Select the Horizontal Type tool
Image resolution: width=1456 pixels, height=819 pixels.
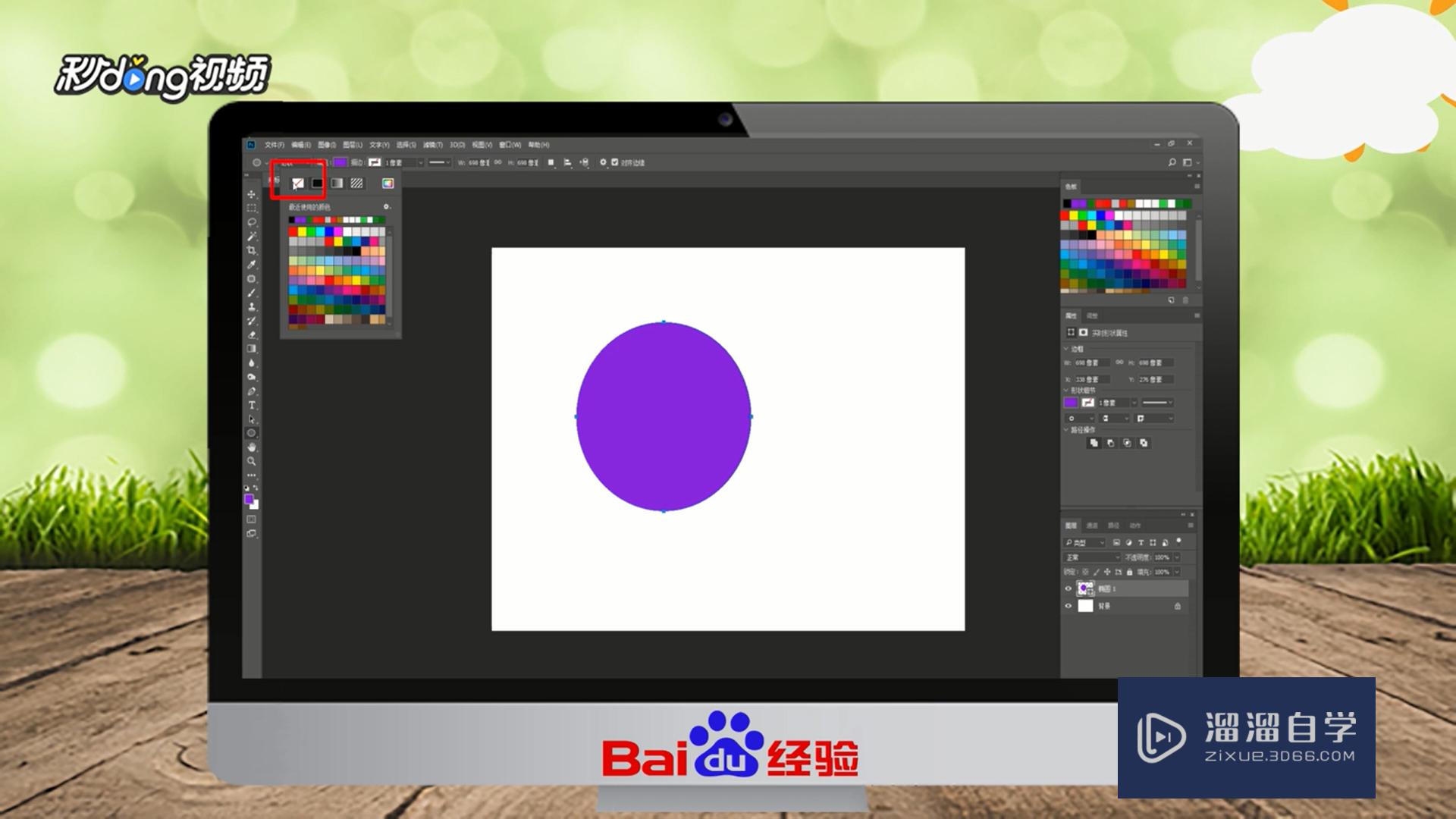click(x=251, y=405)
